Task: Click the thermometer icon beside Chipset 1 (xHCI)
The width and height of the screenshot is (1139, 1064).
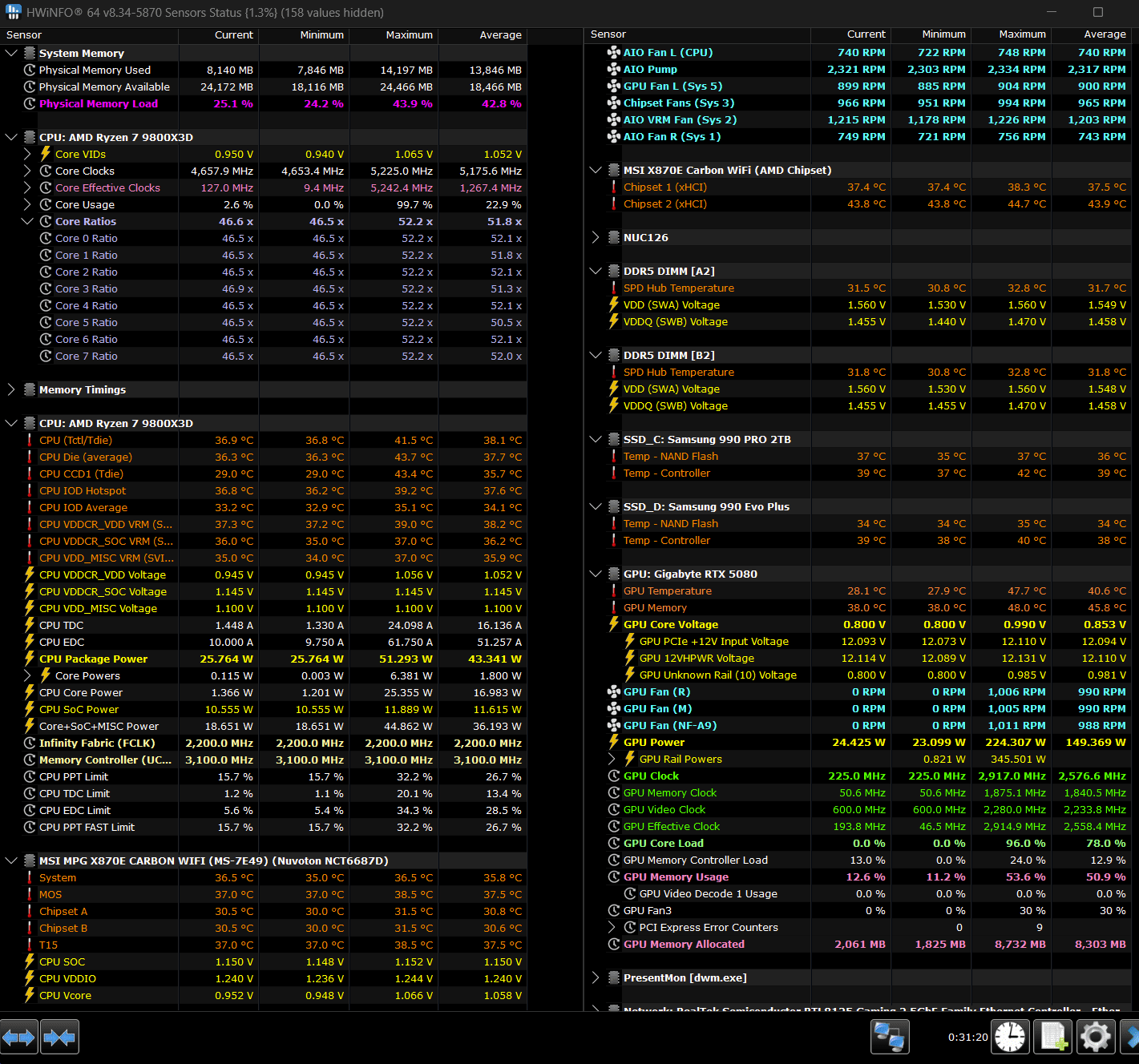Action: click(x=614, y=187)
